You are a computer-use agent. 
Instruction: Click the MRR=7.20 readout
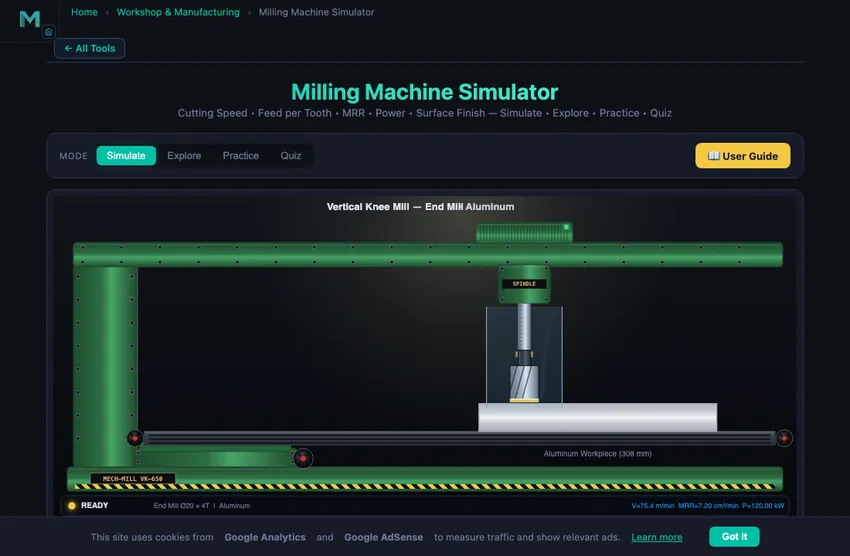point(708,506)
